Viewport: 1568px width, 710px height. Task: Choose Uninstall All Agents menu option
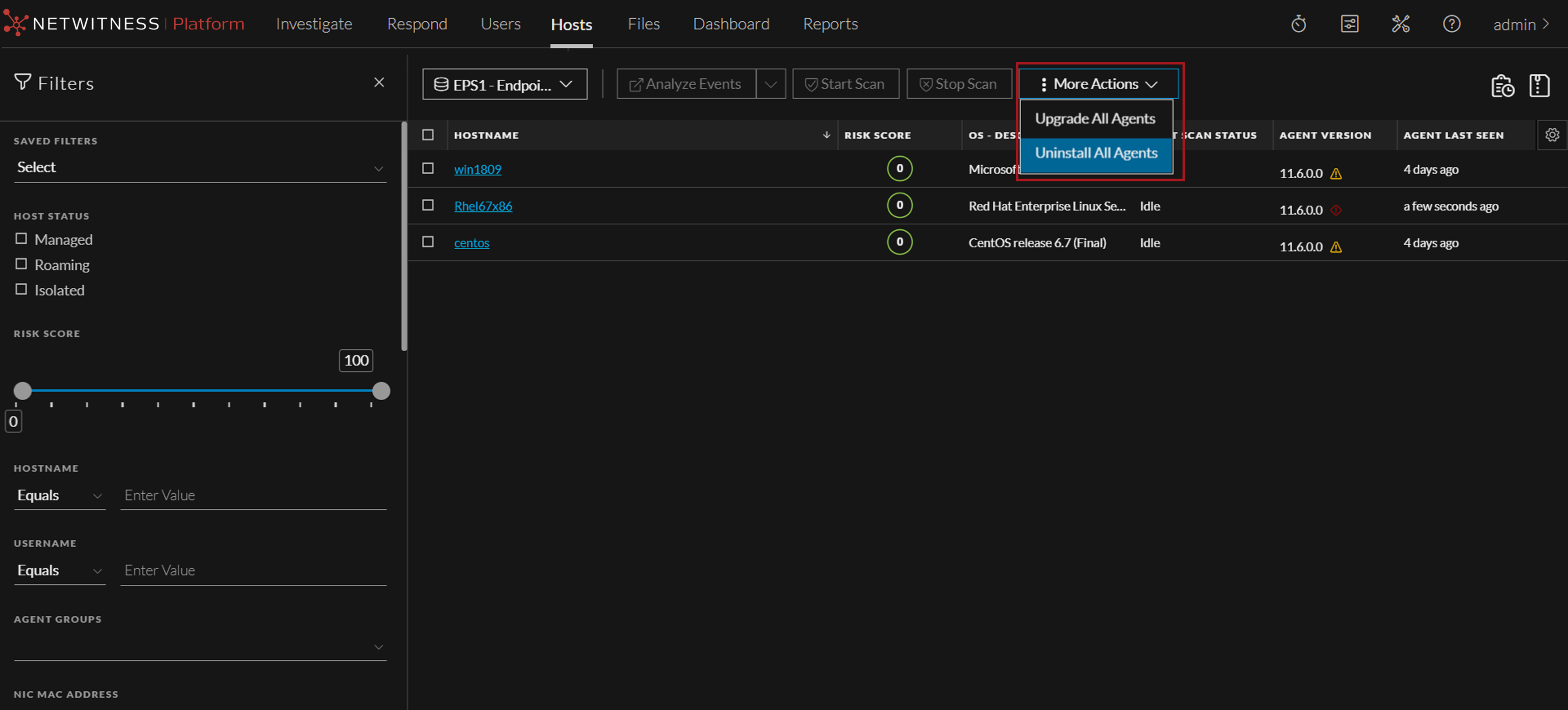tap(1096, 153)
